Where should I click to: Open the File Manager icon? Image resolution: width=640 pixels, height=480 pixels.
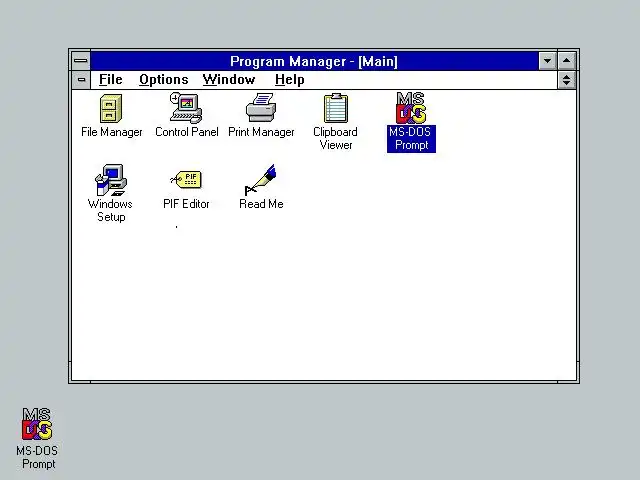111,109
